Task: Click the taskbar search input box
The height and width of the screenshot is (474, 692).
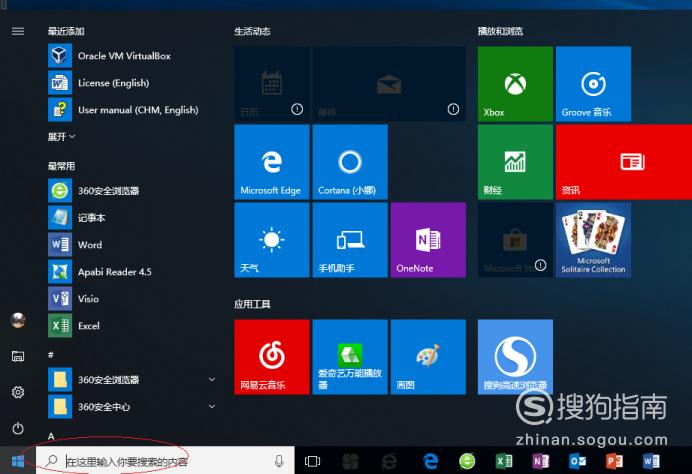Action: coord(165,461)
